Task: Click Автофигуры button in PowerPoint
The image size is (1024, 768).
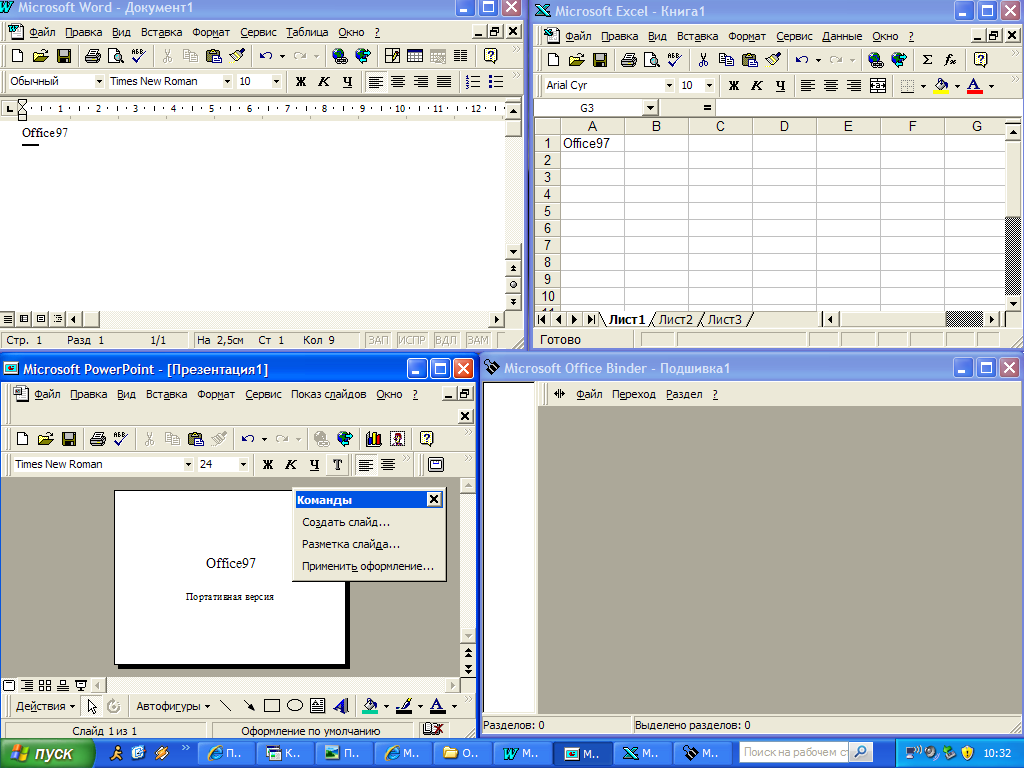Action: coord(172,706)
